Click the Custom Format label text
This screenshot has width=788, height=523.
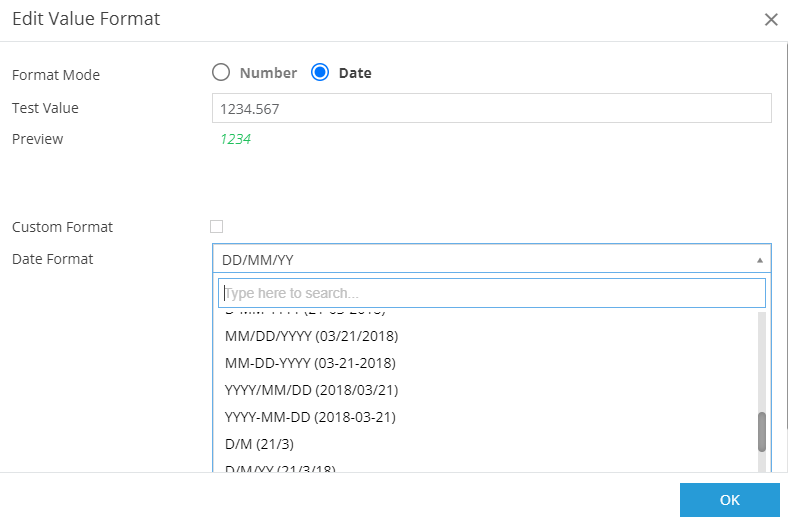pyautogui.click(x=62, y=227)
